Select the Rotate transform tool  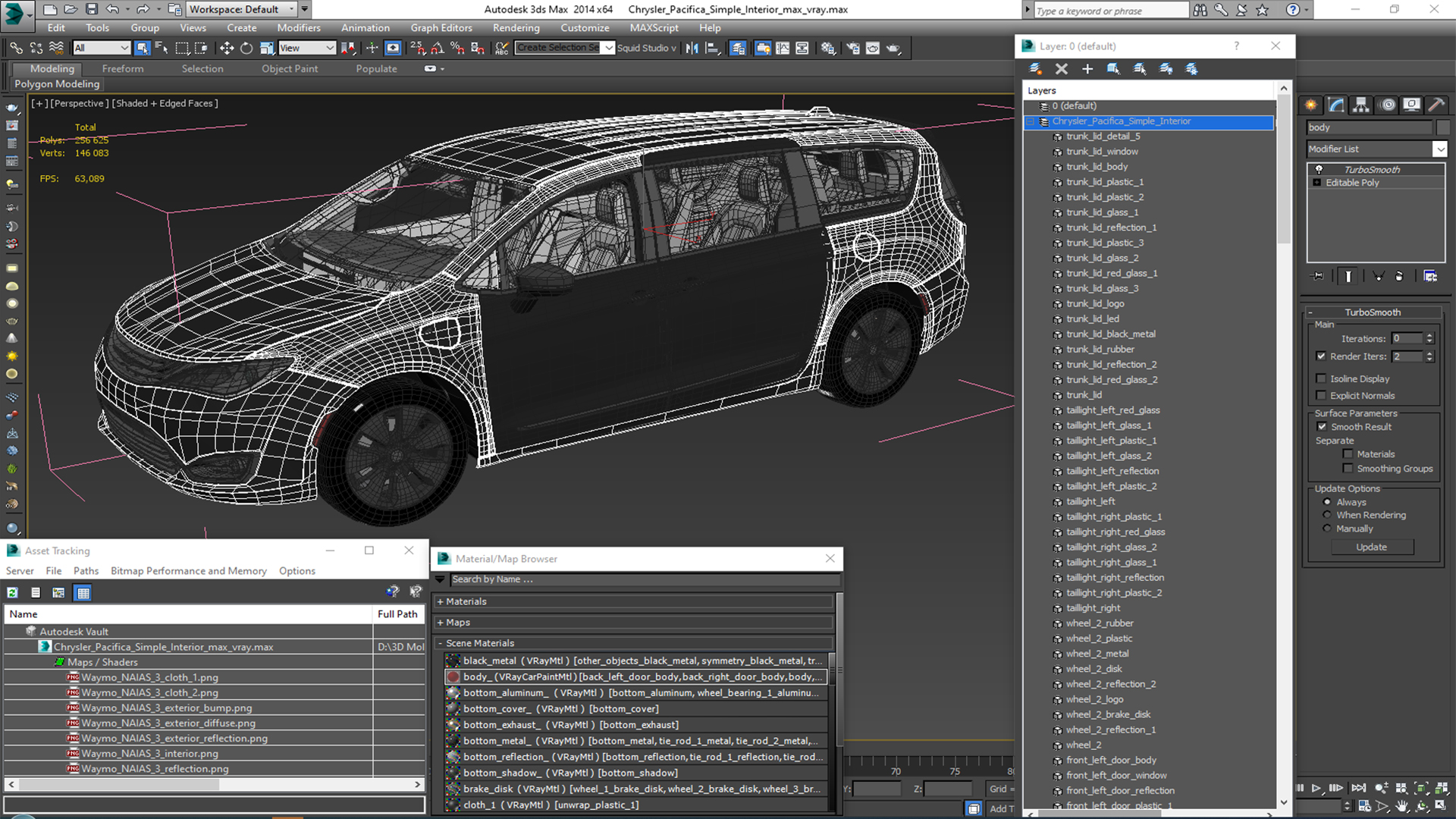point(246,48)
